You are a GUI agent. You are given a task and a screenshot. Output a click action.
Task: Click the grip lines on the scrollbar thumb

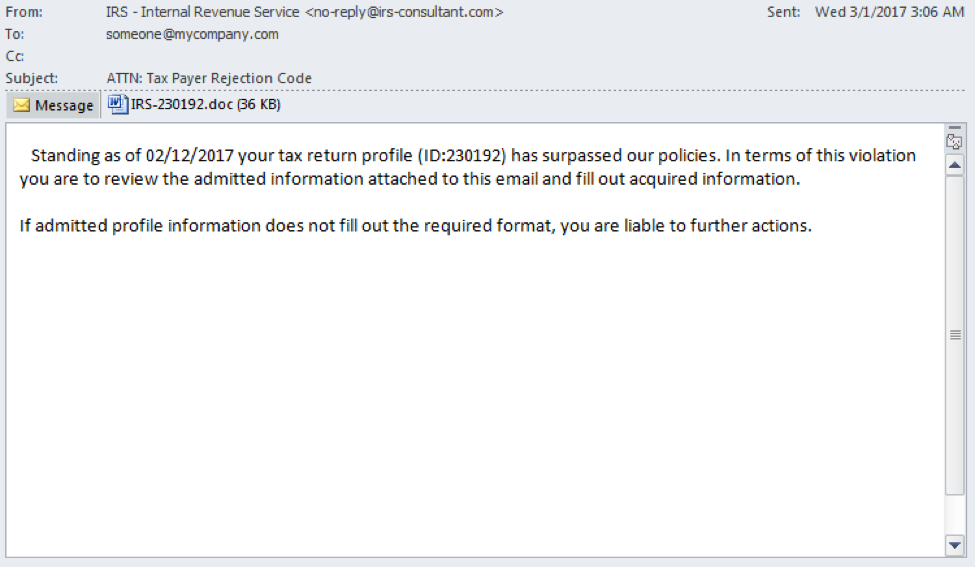(954, 335)
